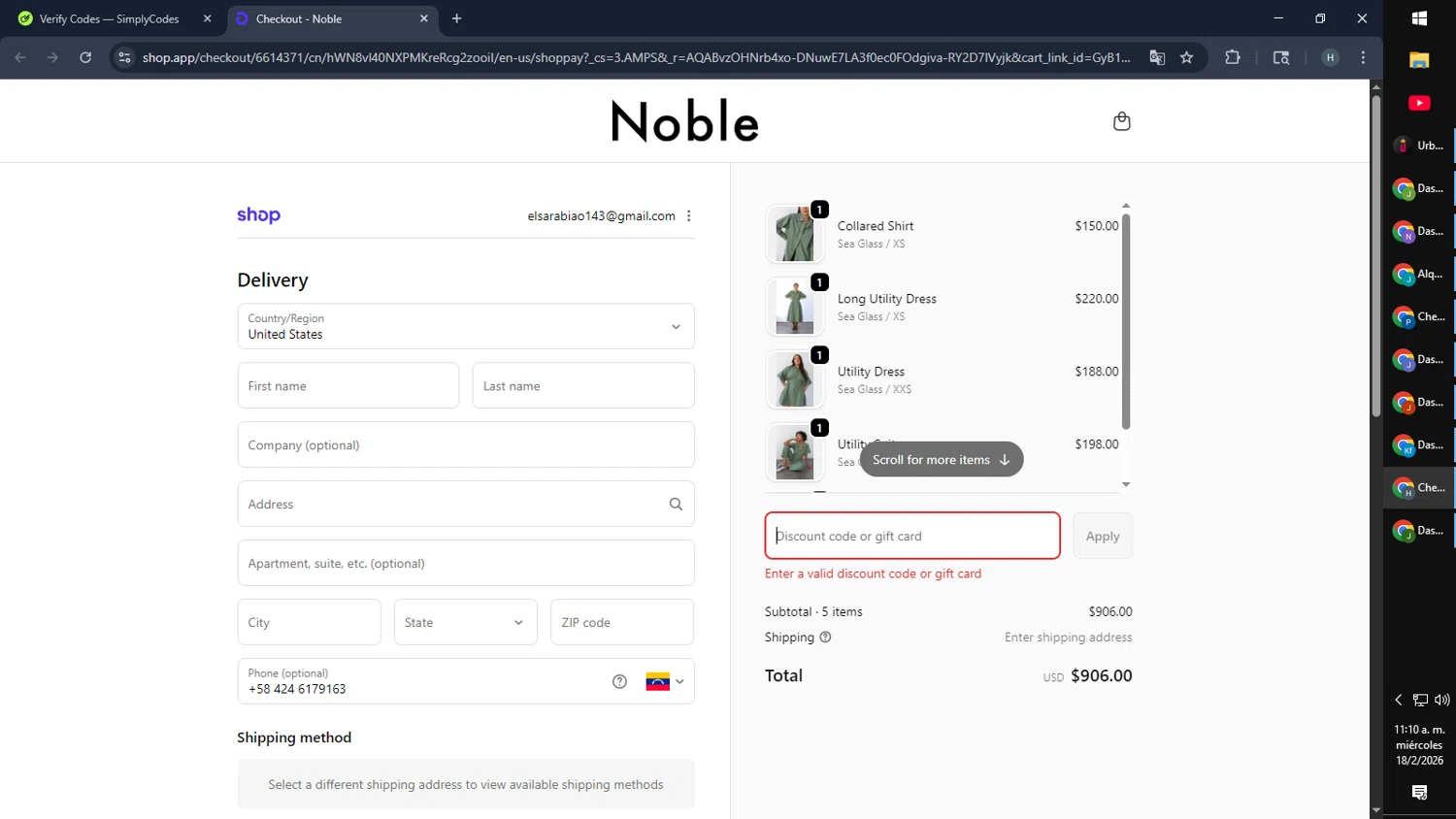The image size is (1456, 819).
Task: Open the tab search side panel icon
Action: coord(1281,57)
